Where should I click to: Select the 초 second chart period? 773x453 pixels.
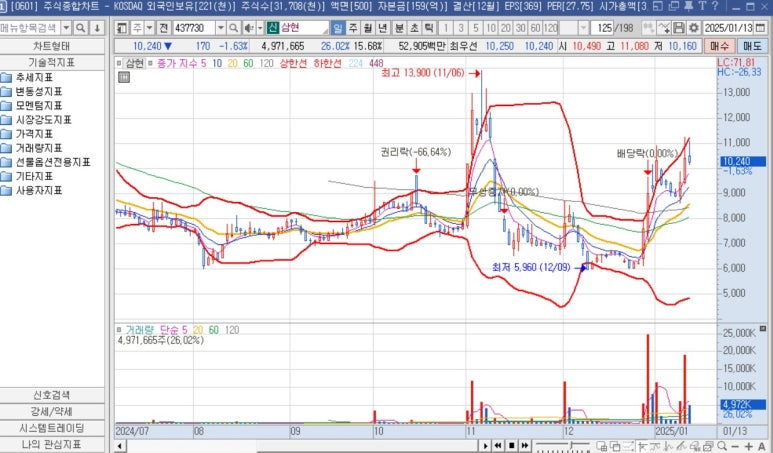click(414, 28)
